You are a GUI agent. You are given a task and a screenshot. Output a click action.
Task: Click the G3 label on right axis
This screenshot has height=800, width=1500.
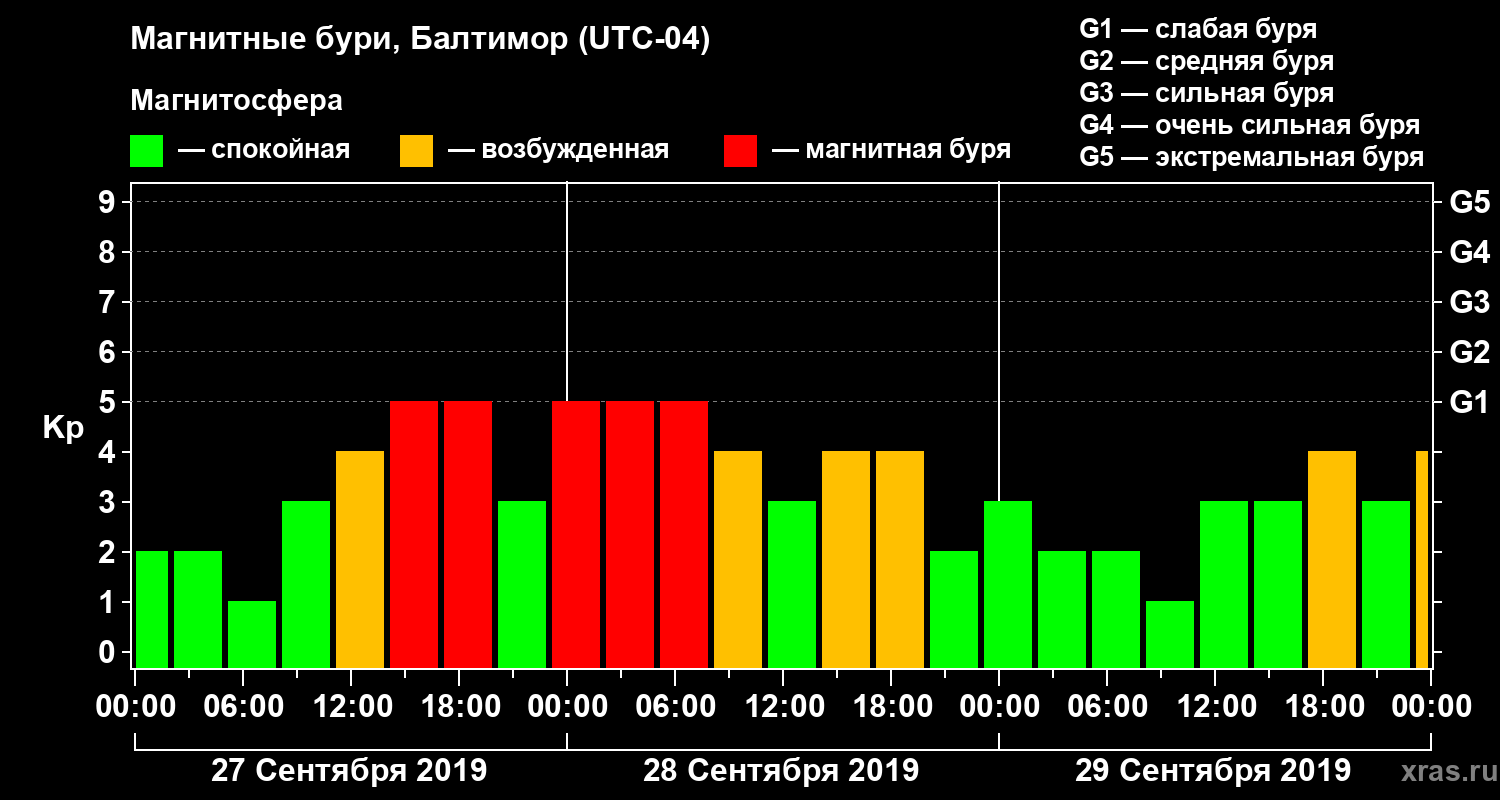(x=1469, y=302)
